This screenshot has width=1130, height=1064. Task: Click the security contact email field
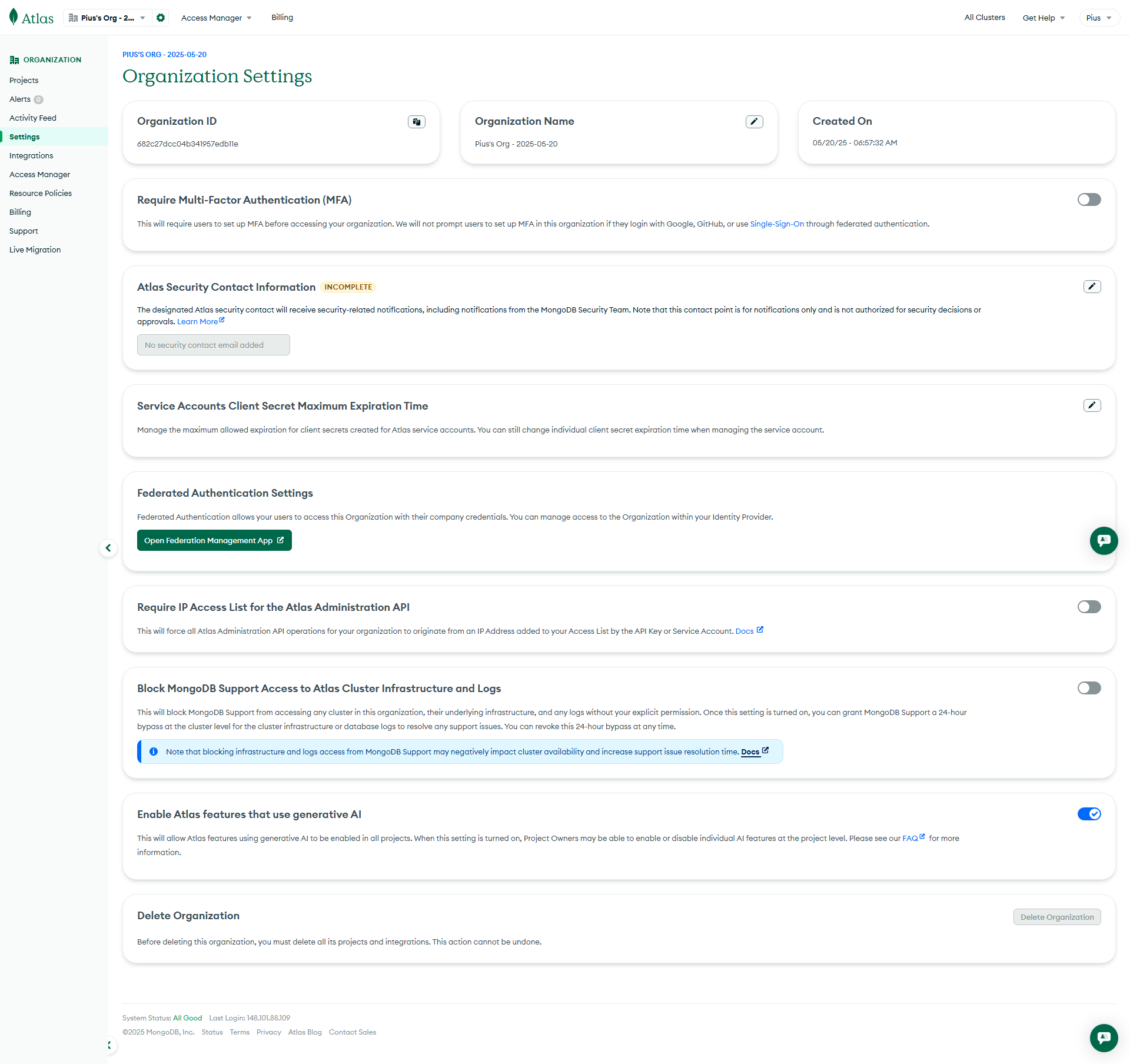(213, 345)
